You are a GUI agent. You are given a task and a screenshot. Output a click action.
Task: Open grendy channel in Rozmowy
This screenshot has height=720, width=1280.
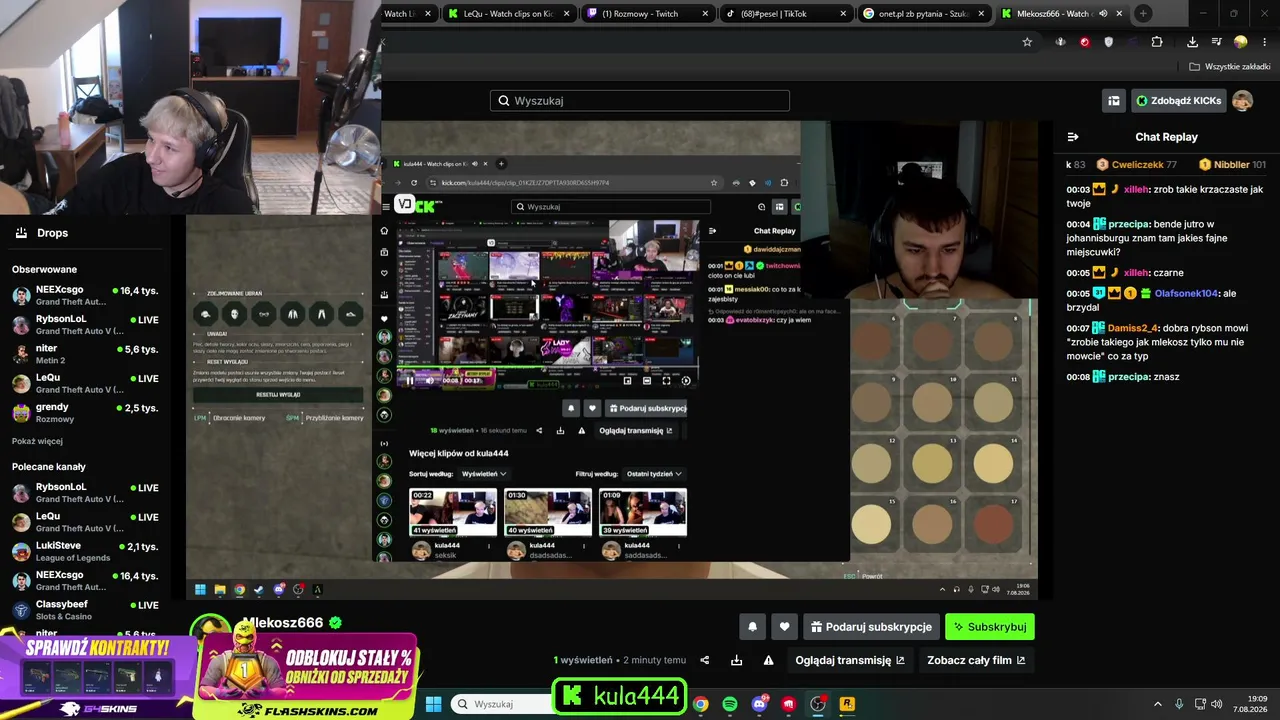[85, 412]
